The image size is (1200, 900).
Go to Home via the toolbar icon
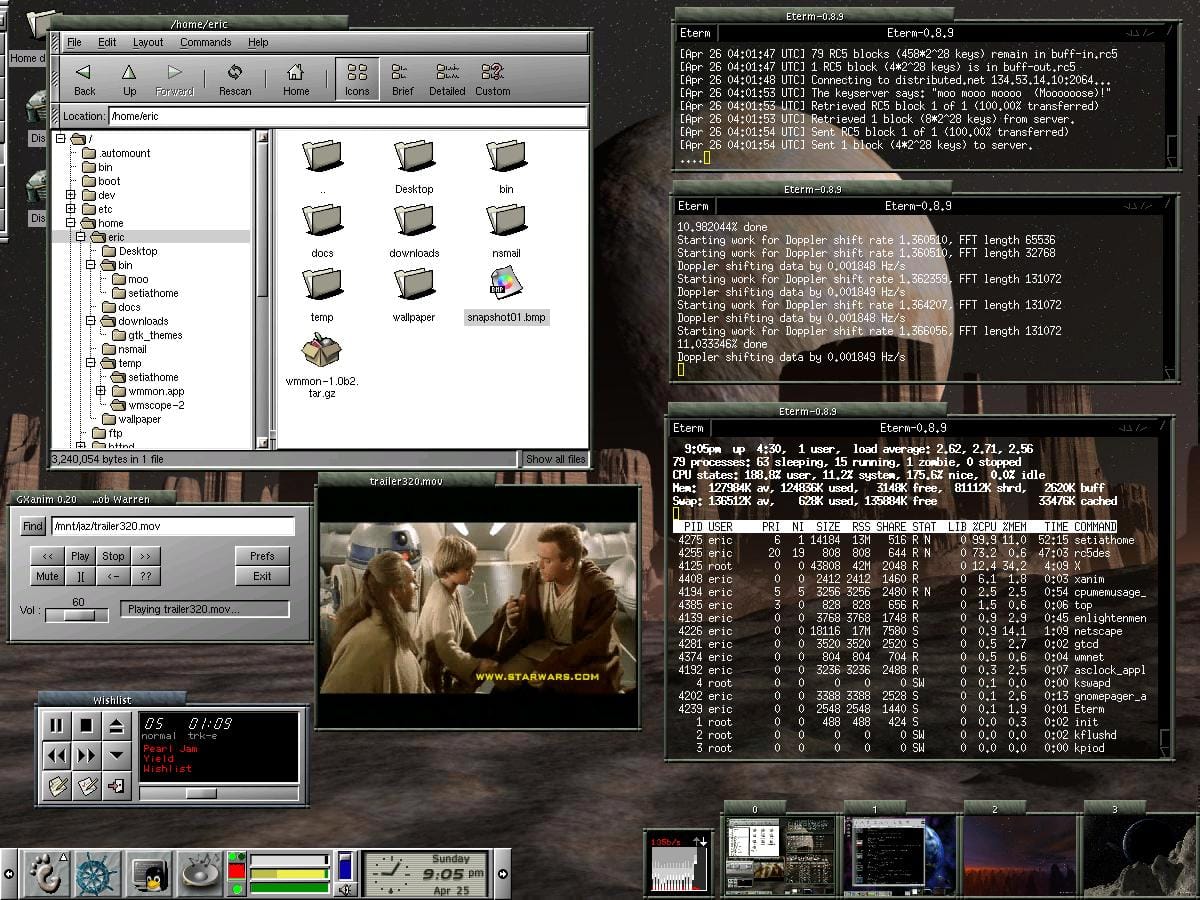coord(296,78)
